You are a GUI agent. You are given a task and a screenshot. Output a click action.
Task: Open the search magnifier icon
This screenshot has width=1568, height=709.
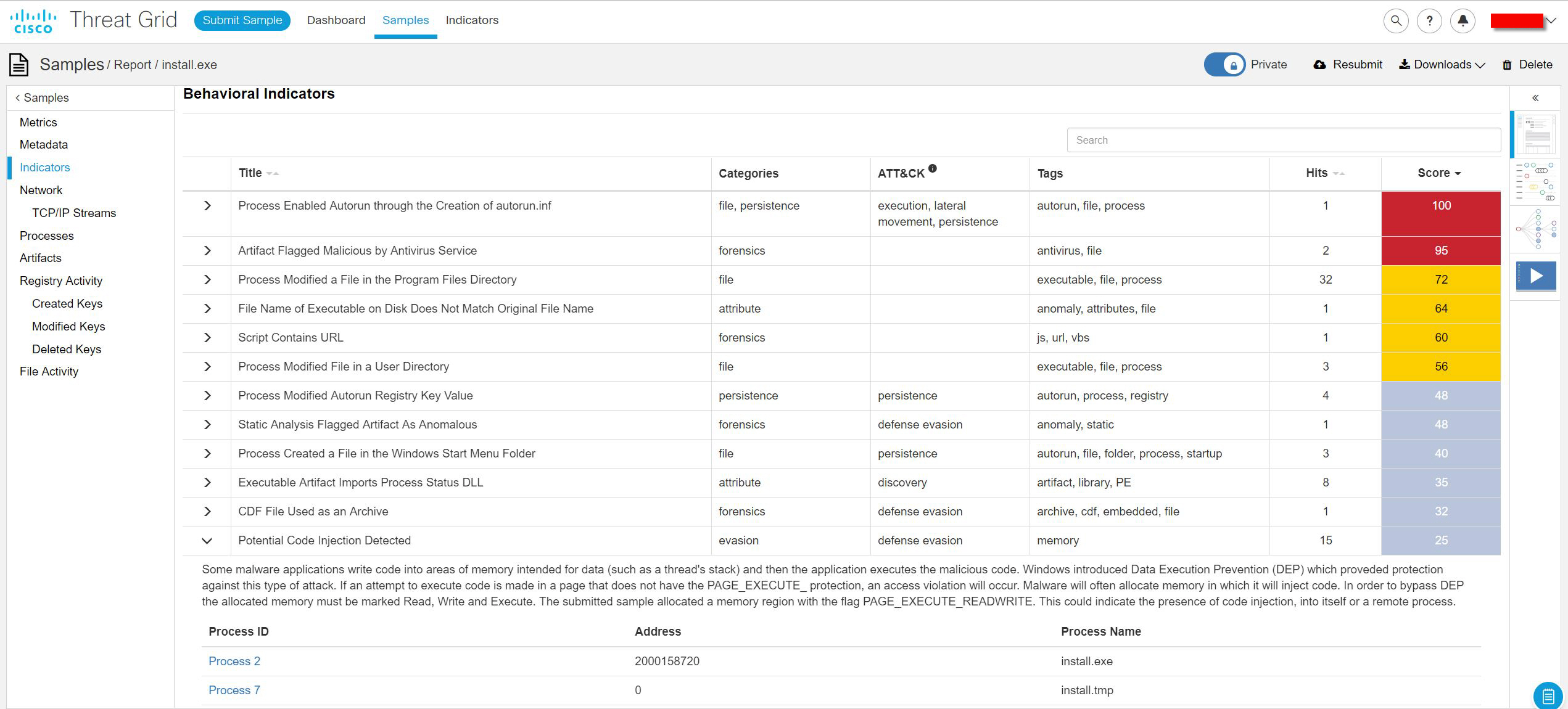pos(1395,20)
